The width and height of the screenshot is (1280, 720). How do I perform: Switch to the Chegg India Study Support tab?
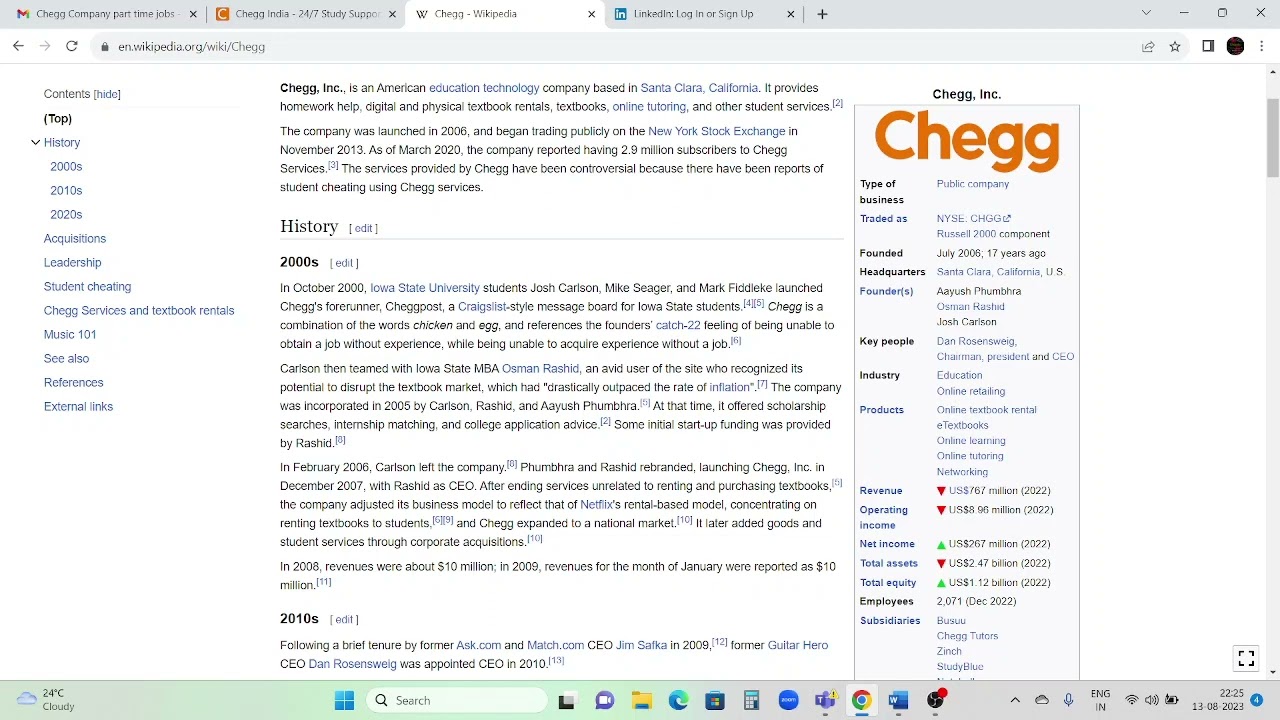305,14
